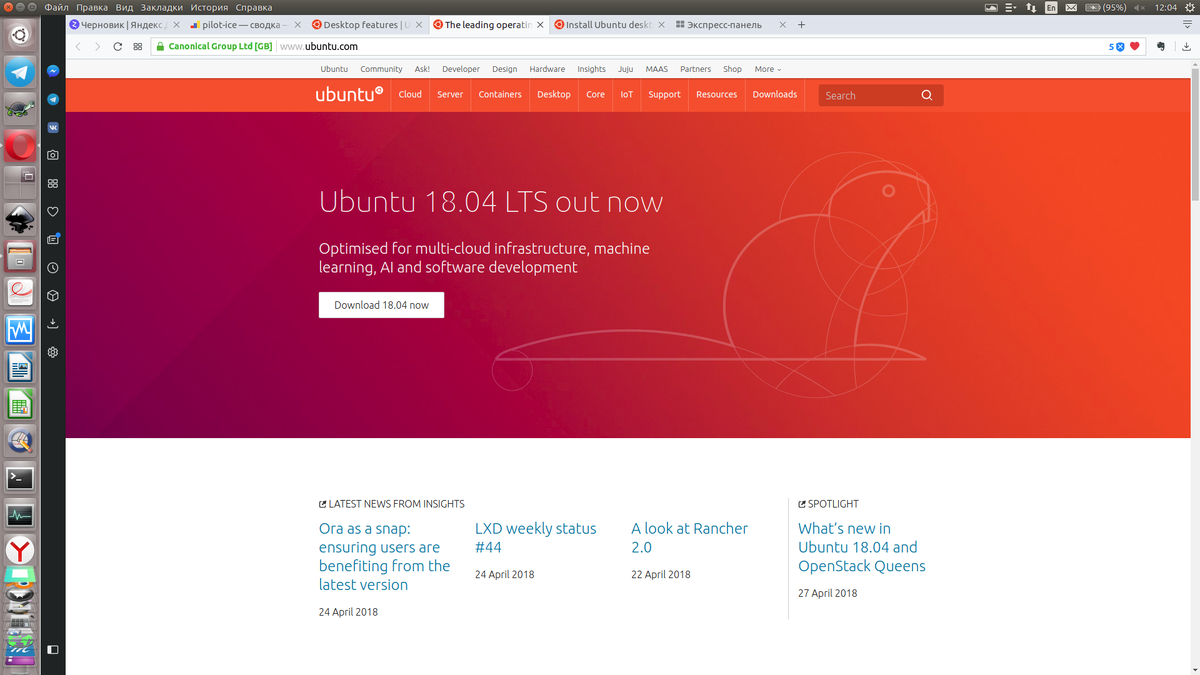Go back with the browser back arrow
Viewport: 1200px width, 675px height.
pos(78,46)
